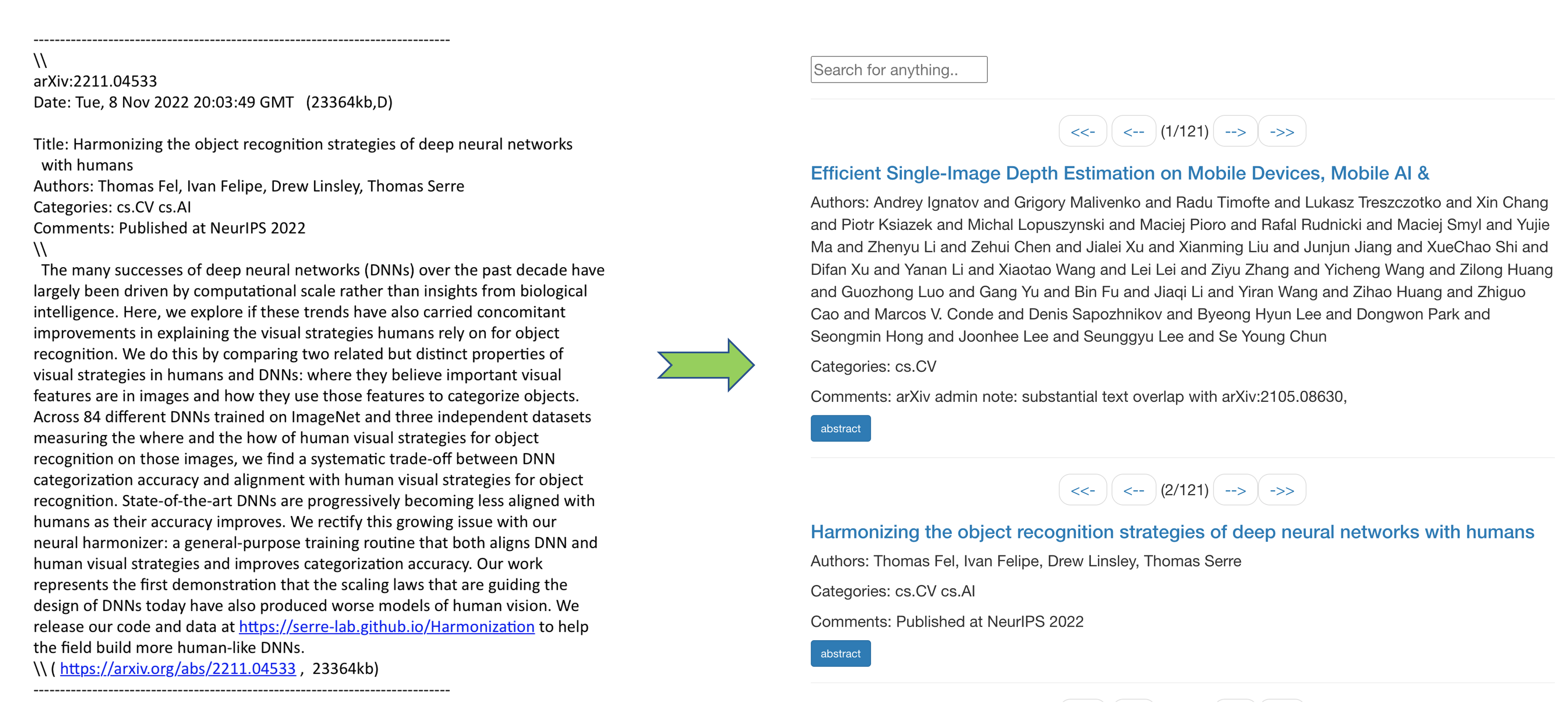Jump to last paper from entry 2/121
The width and height of the screenshot is (1568, 726).
1282,490
